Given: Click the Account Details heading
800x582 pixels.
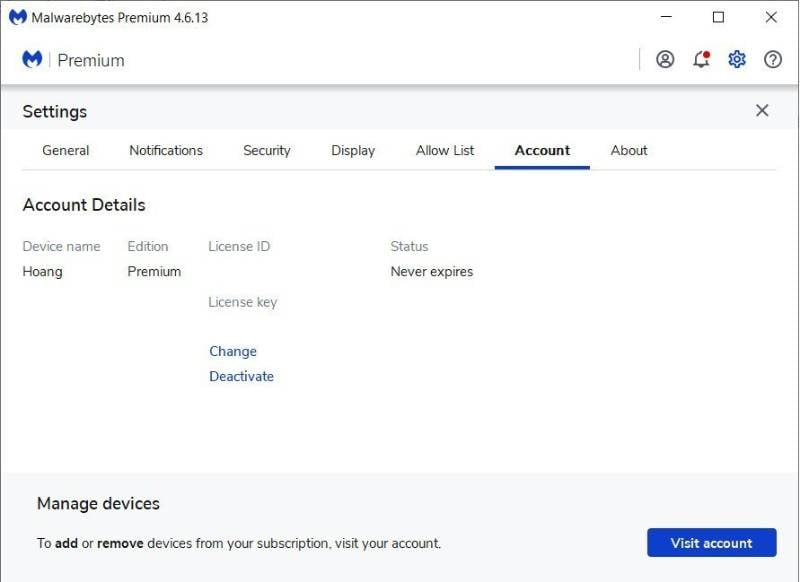Looking at the screenshot, I should [84, 205].
